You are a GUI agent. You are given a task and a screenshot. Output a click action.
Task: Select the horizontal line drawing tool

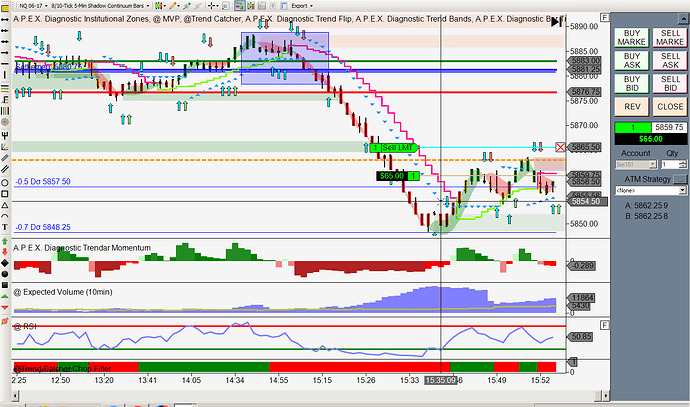pyautogui.click(x=5, y=64)
